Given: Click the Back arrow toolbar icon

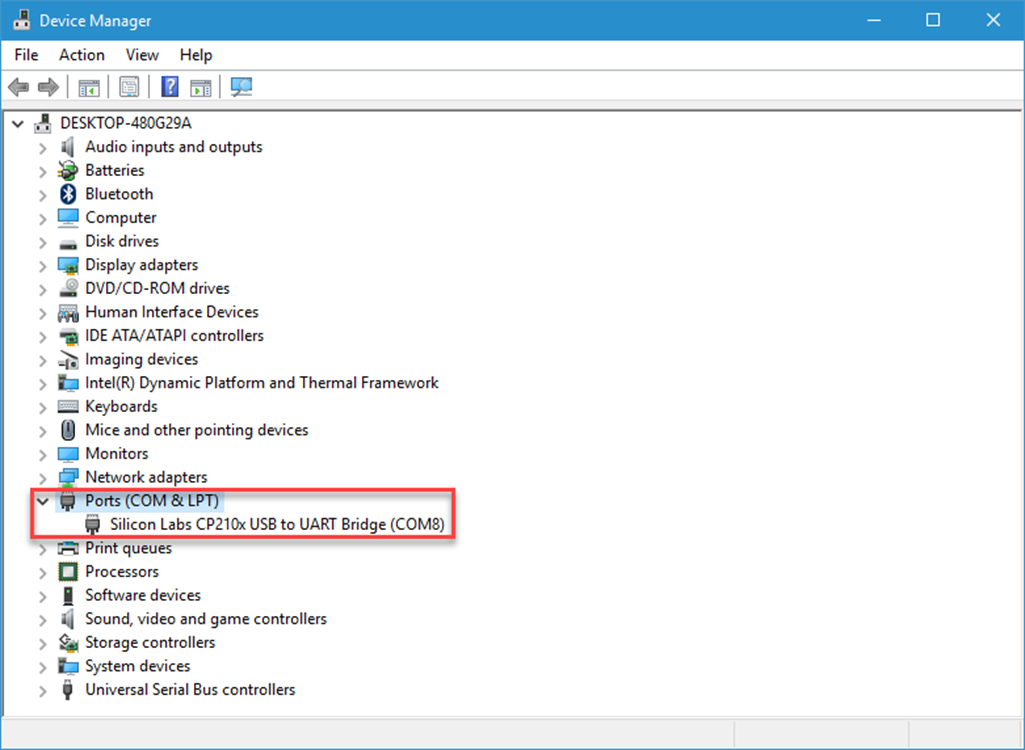Looking at the screenshot, I should 18,87.
